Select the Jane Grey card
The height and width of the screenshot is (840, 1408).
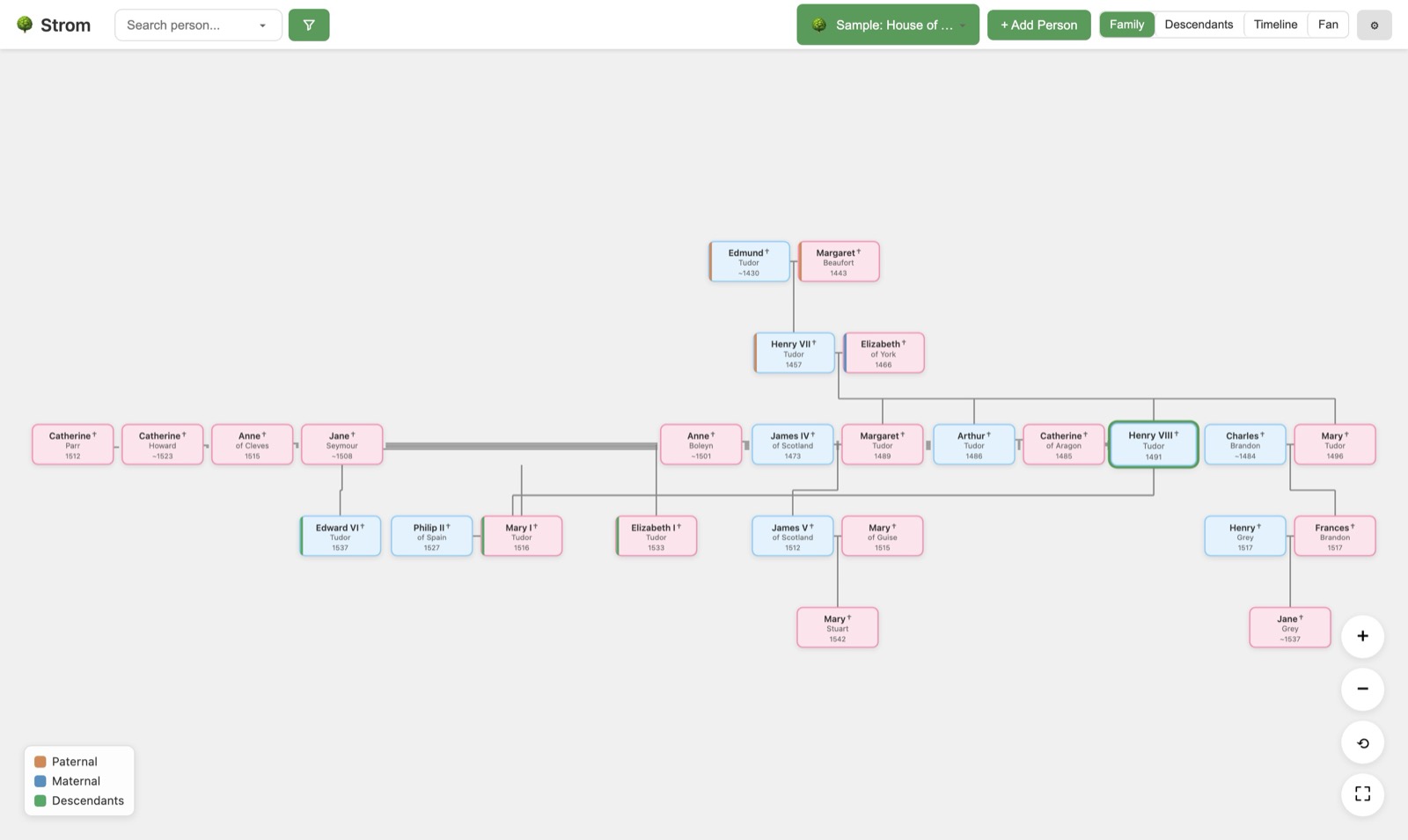tap(1290, 628)
